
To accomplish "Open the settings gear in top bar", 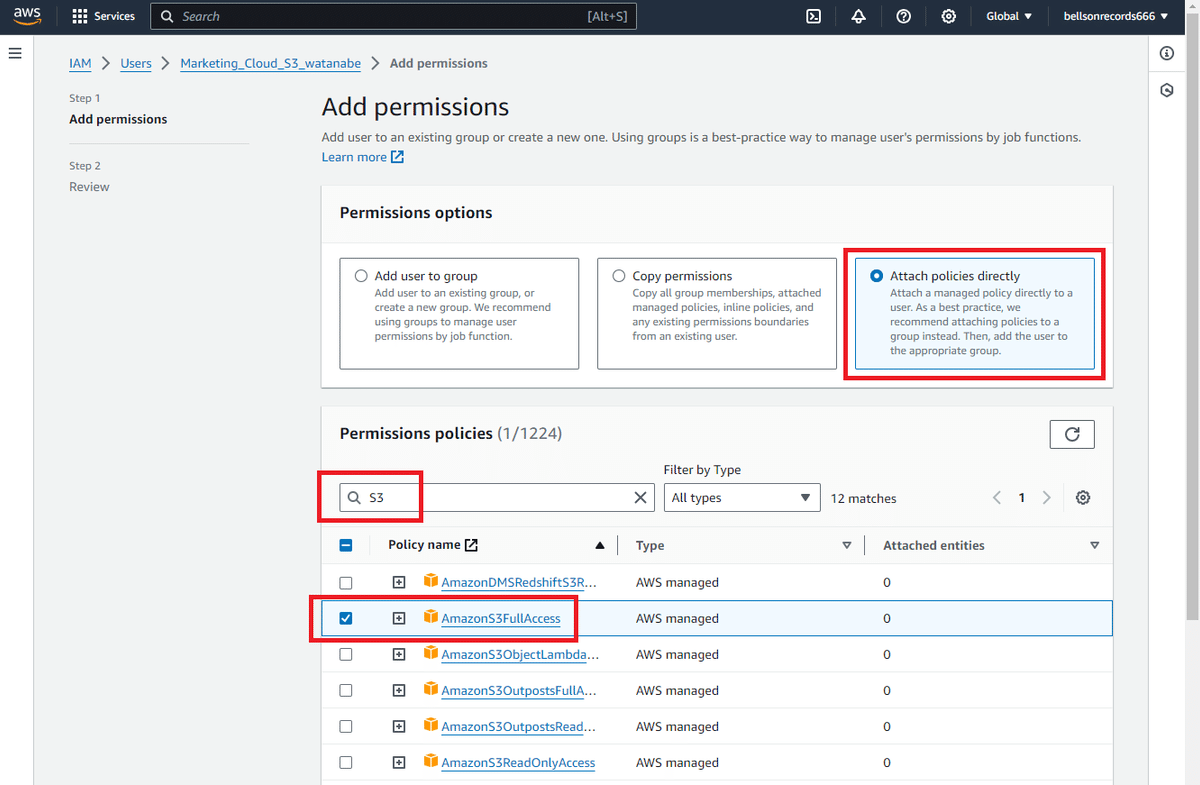I will [x=949, y=16].
